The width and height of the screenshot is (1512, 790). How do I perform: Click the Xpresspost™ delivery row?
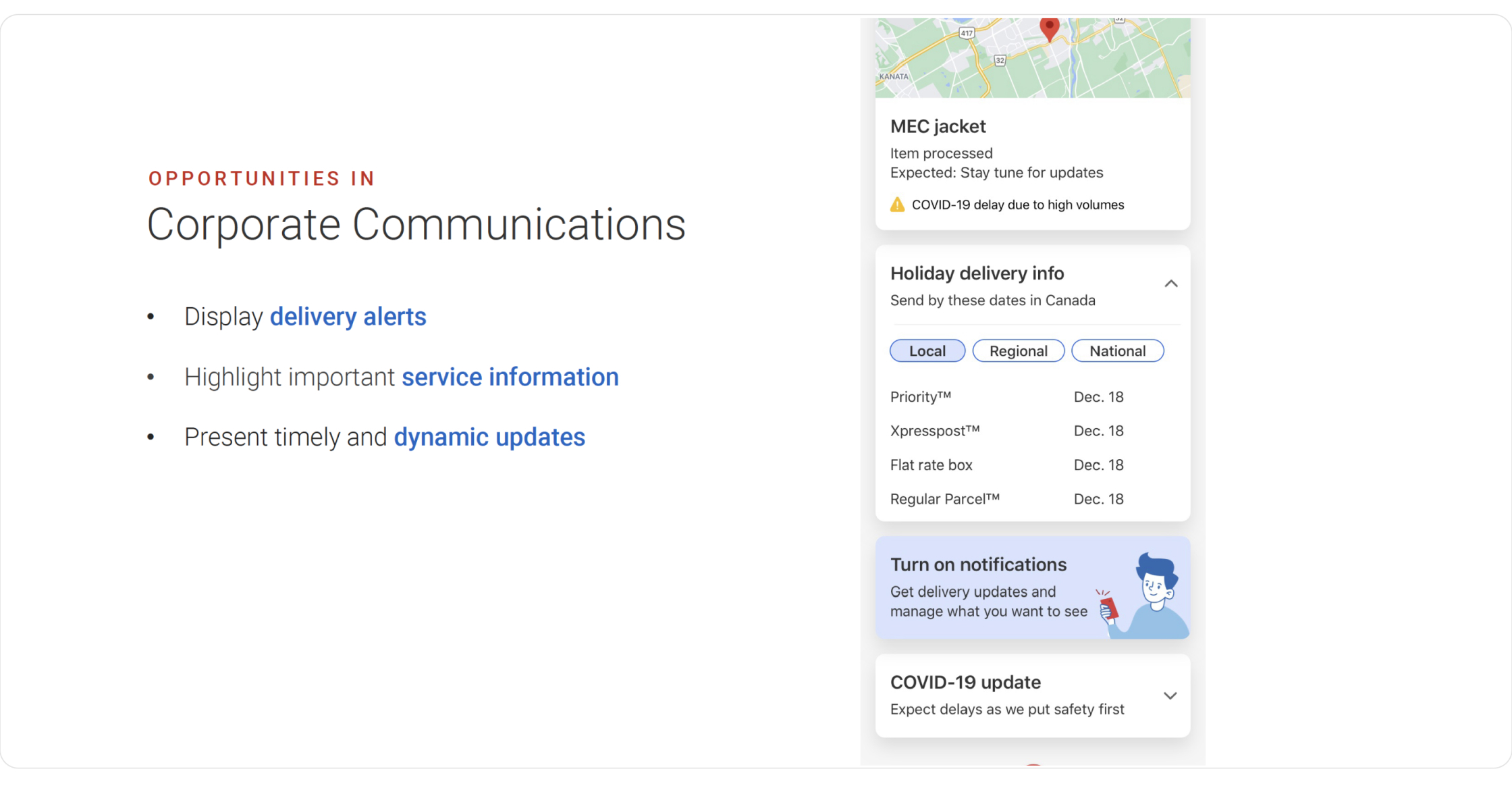coord(1006,431)
